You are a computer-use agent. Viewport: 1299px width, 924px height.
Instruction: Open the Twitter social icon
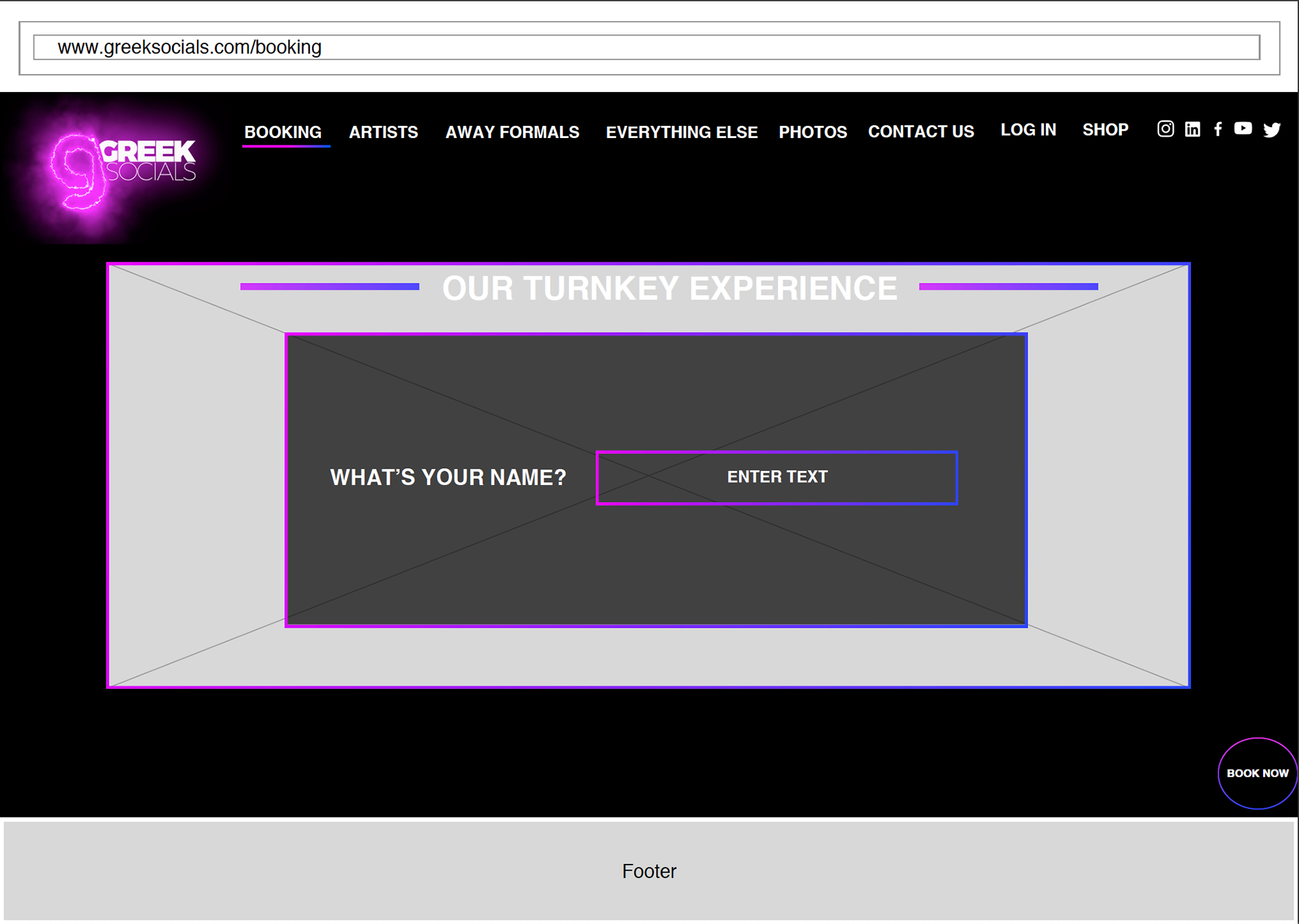(1272, 130)
